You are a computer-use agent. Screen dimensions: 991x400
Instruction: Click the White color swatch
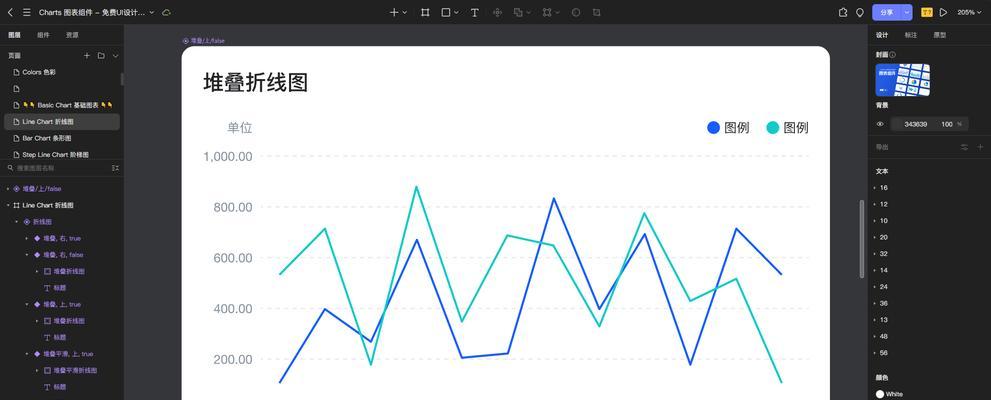(x=880, y=394)
